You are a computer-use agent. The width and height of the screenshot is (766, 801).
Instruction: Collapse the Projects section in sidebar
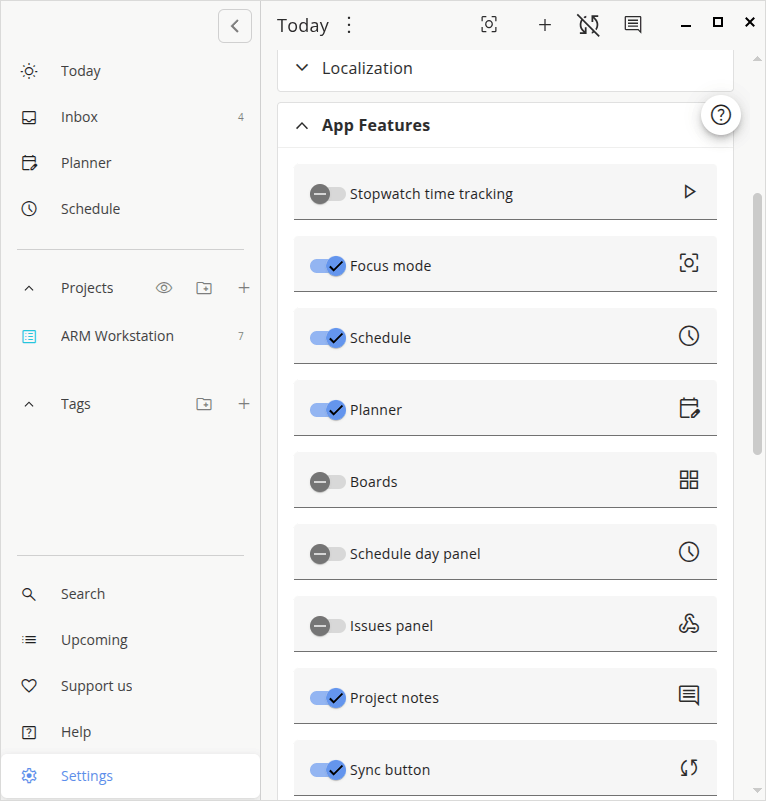tap(28, 287)
